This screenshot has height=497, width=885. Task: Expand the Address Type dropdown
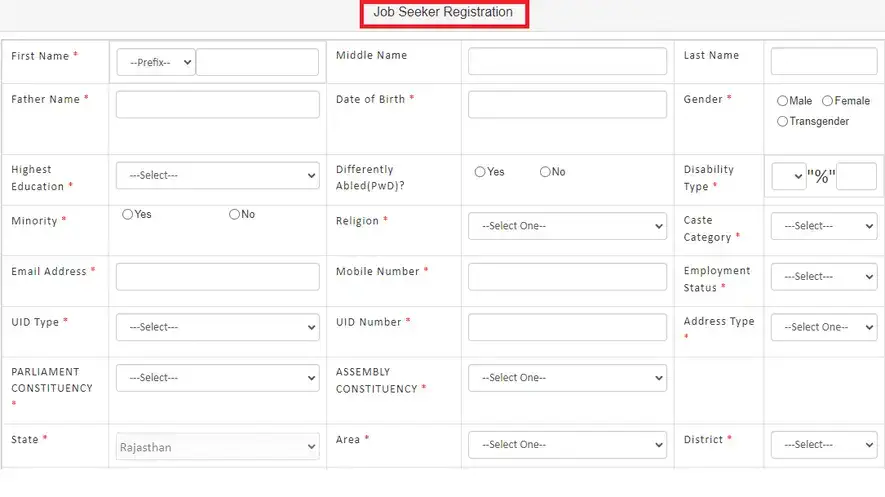tap(824, 327)
